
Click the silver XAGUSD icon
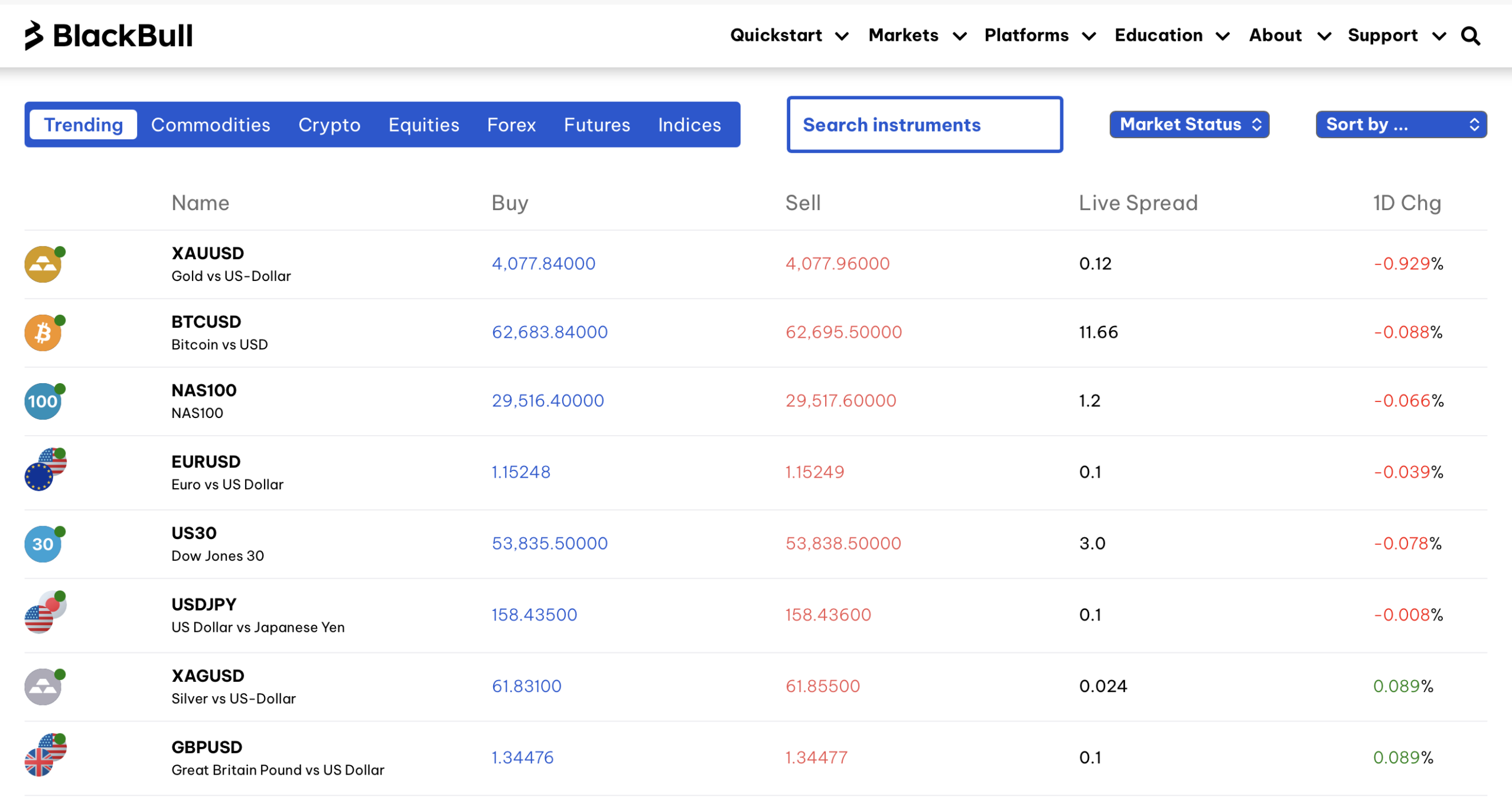pyautogui.click(x=44, y=687)
